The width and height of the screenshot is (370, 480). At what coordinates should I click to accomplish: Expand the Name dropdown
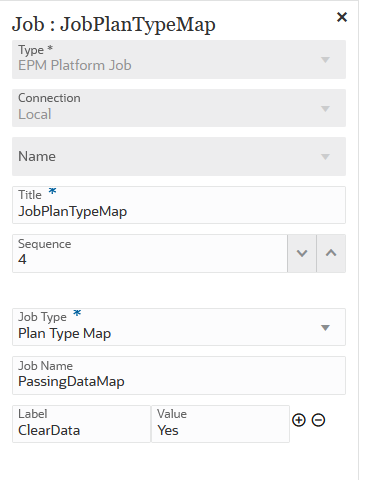(325, 157)
